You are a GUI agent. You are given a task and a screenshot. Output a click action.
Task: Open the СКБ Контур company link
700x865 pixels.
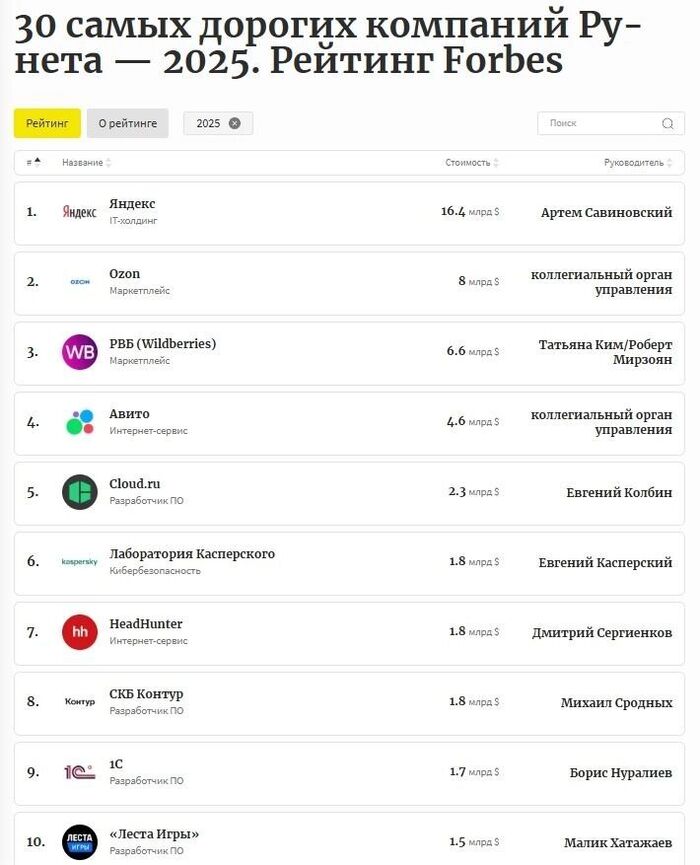pos(146,694)
